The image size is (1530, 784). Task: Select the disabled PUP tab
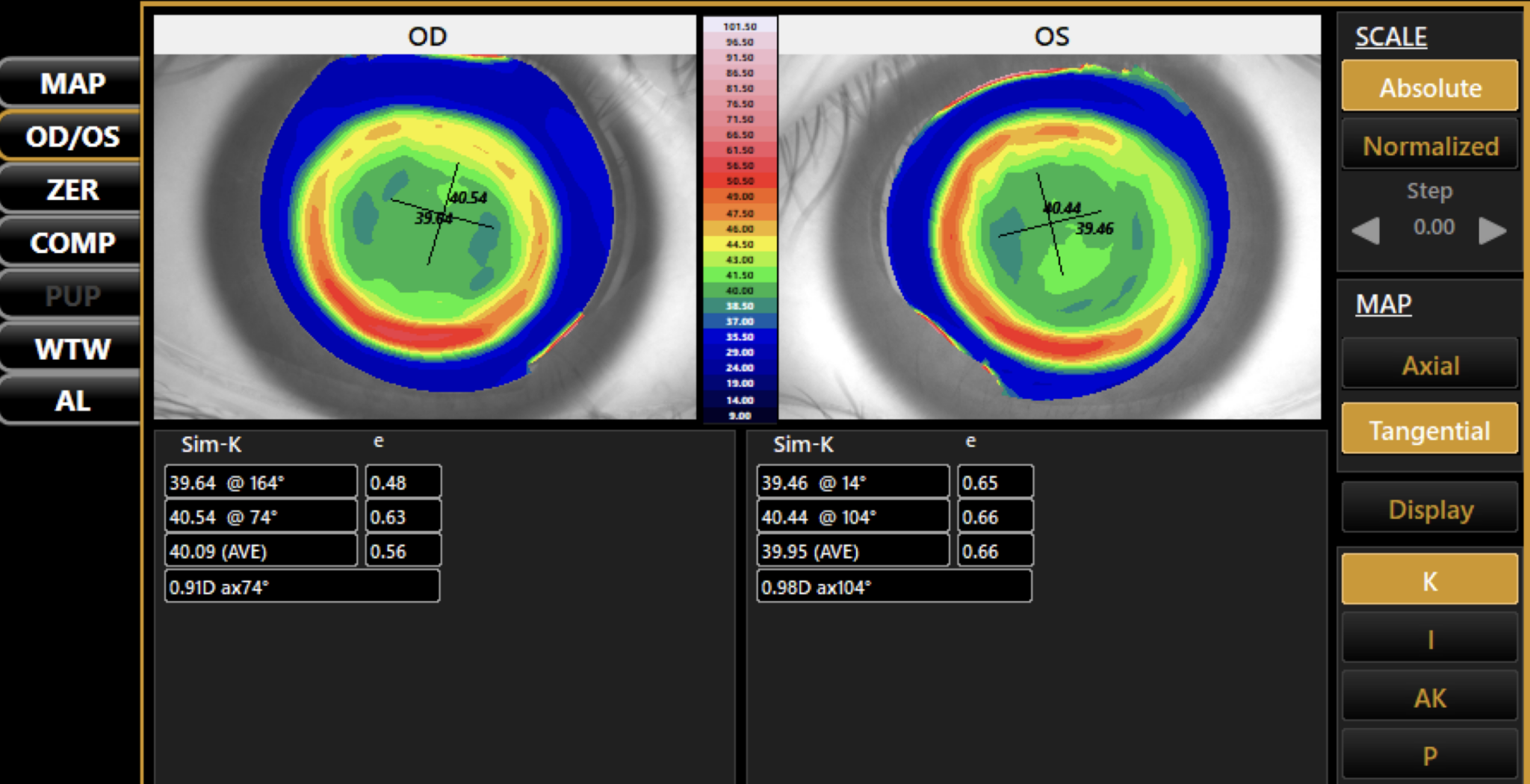point(72,296)
